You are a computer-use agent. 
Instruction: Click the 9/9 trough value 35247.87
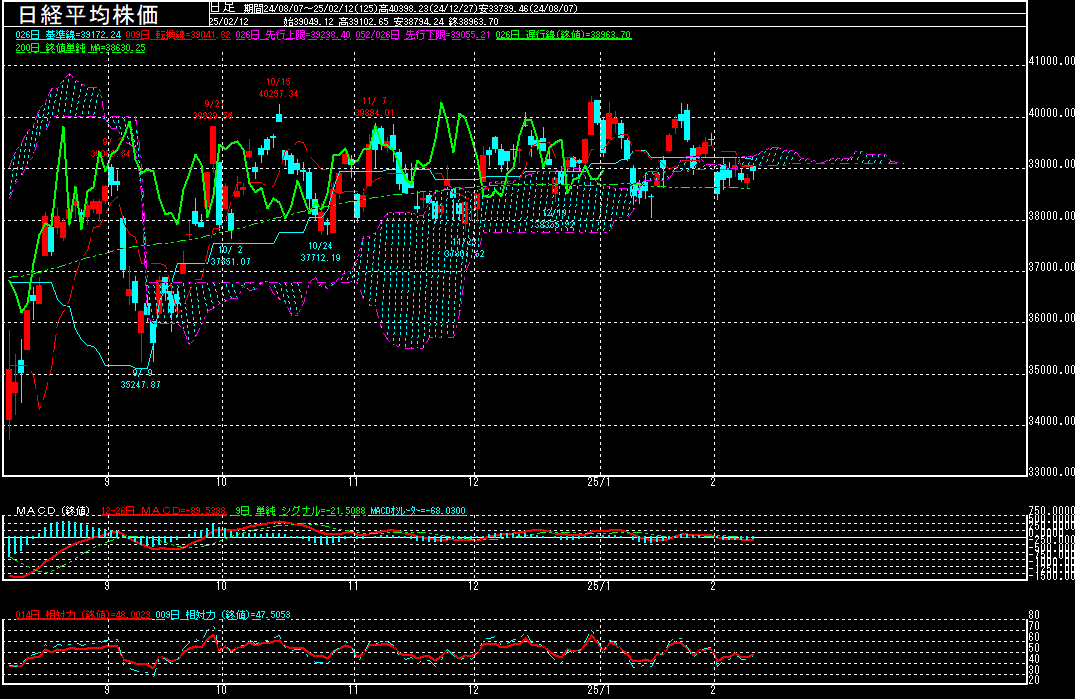click(x=141, y=385)
